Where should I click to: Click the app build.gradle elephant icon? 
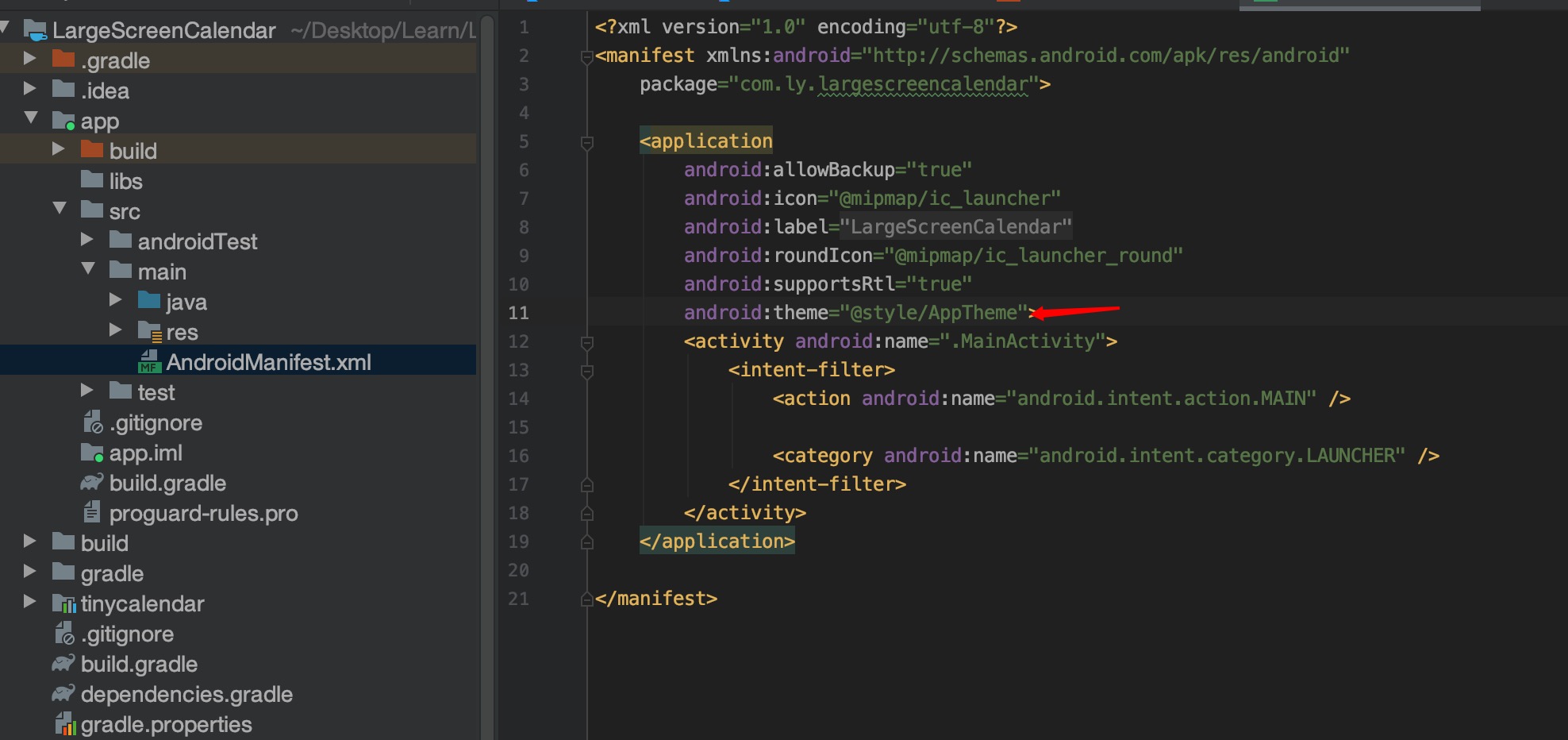click(x=92, y=482)
